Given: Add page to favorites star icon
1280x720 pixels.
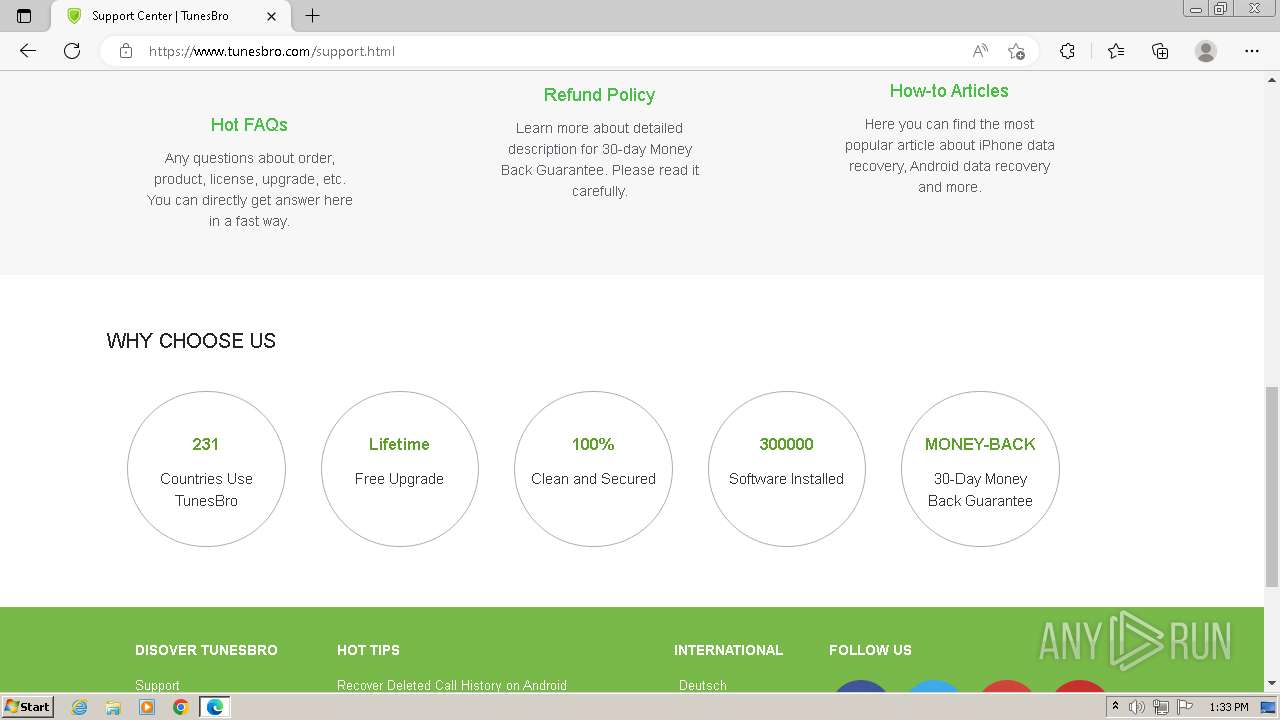Looking at the screenshot, I should (1017, 51).
